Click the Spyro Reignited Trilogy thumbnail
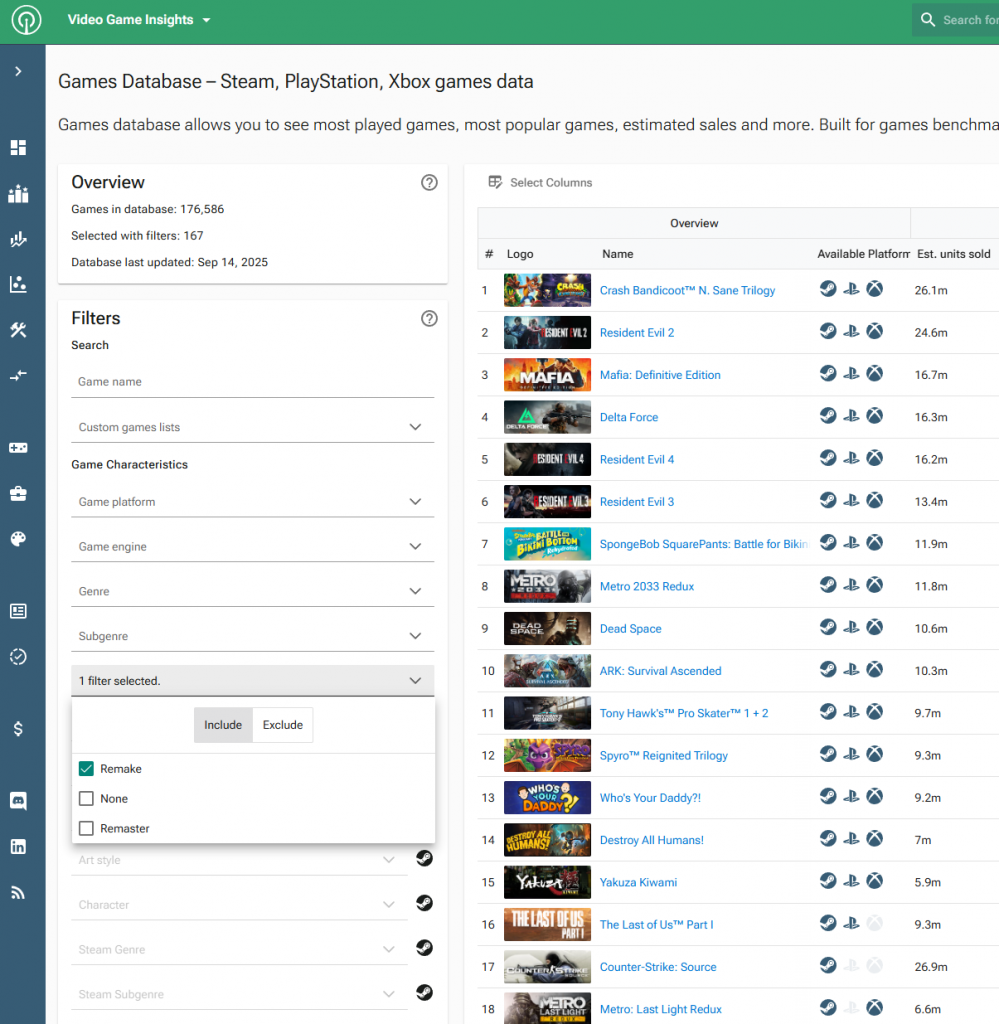The width and height of the screenshot is (999, 1024). [x=547, y=755]
